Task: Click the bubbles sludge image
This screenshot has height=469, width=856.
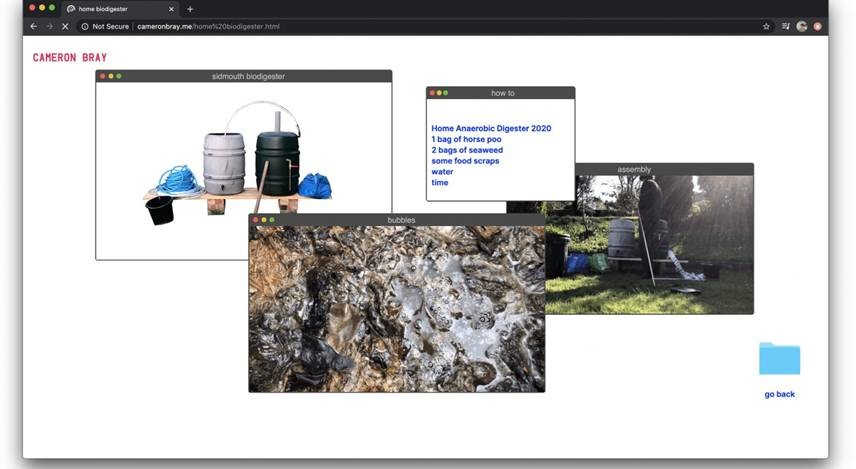Action: 396,308
